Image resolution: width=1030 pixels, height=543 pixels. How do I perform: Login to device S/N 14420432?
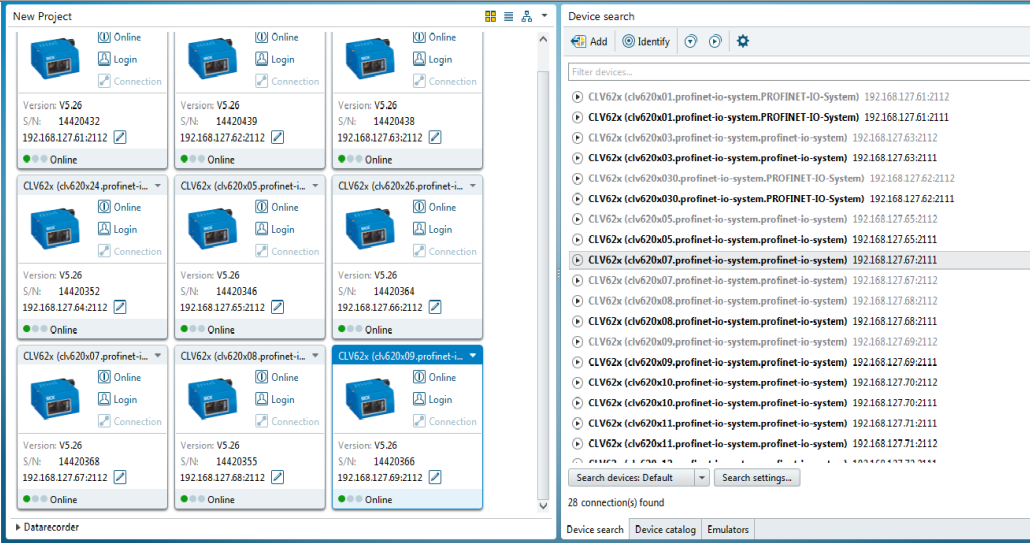[x=118, y=59]
